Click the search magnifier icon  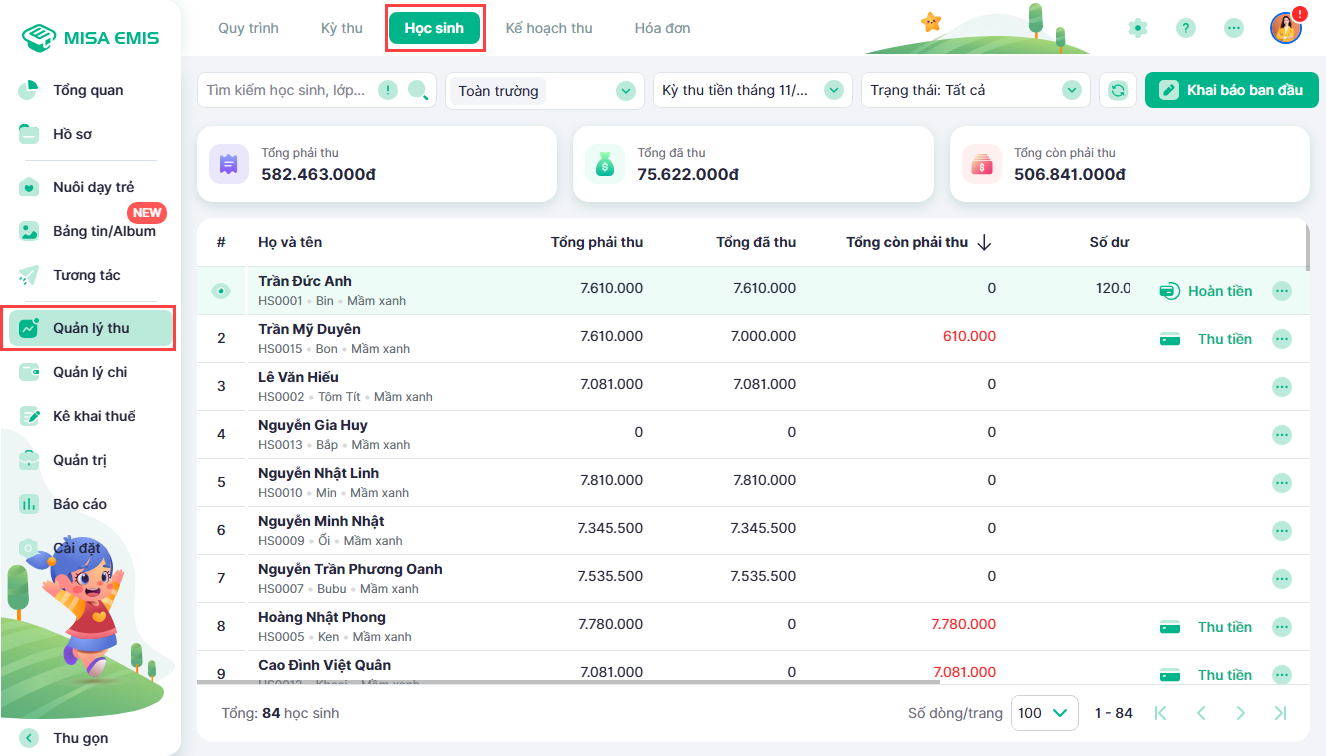[418, 91]
